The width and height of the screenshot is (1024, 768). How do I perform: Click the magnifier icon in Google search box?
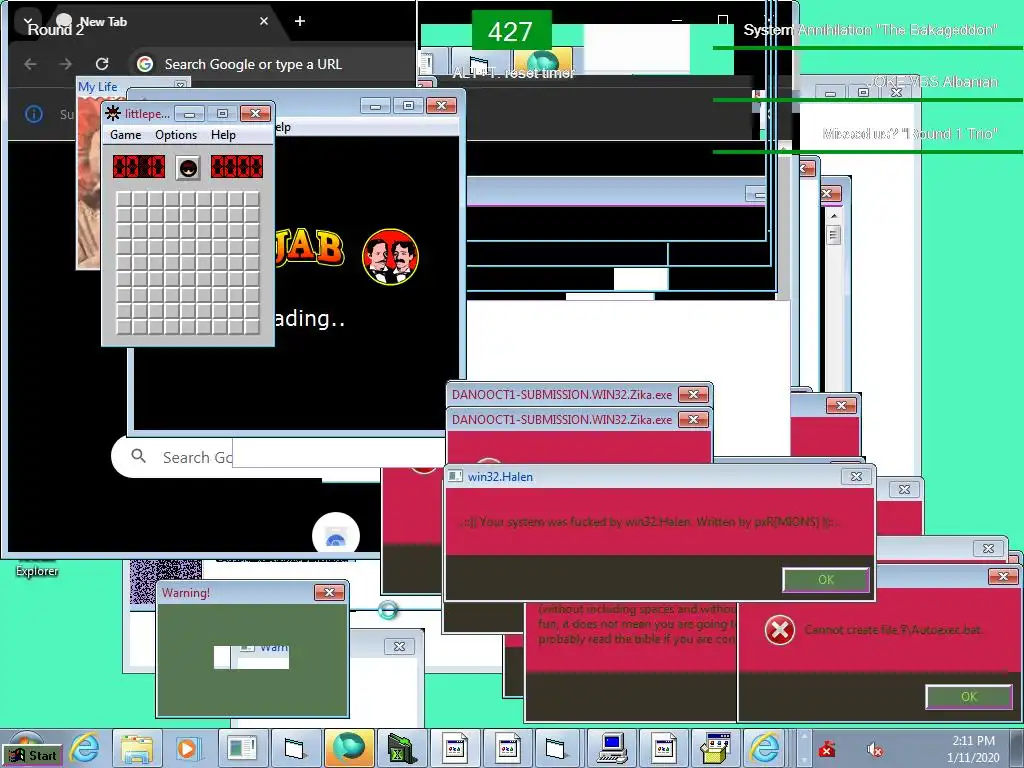[138, 456]
